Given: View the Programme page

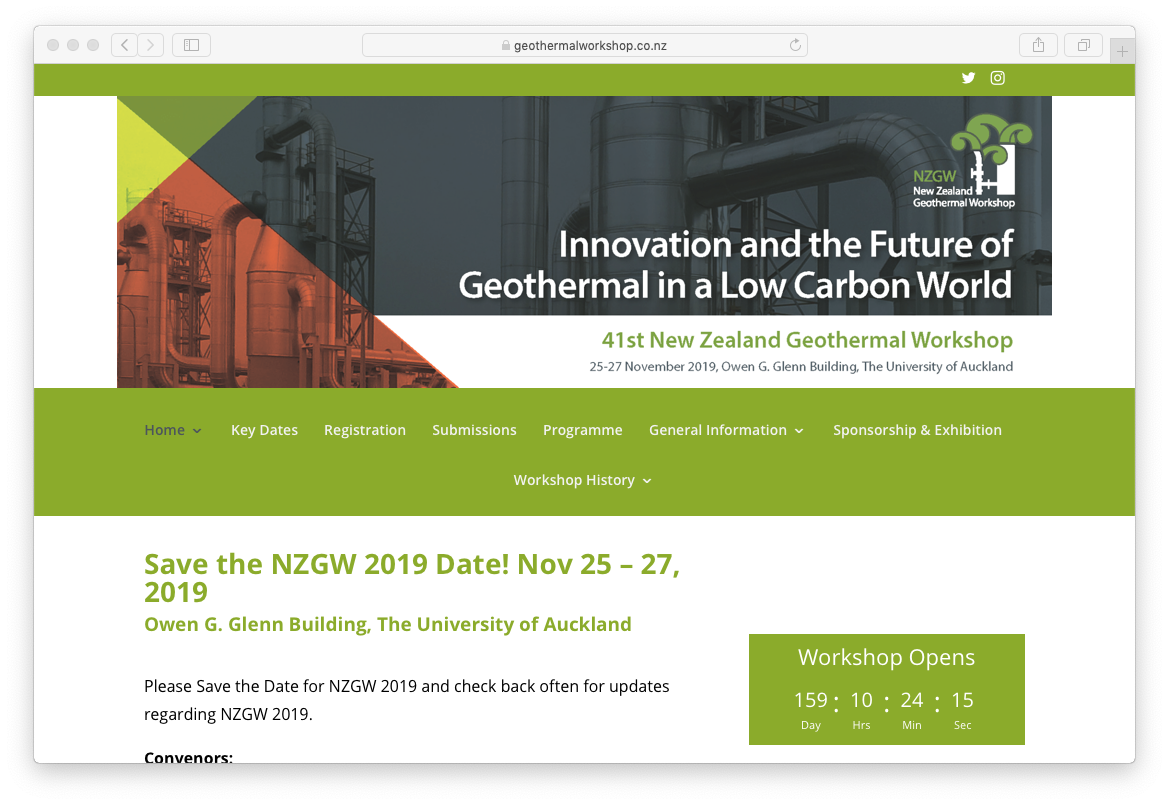Looking at the screenshot, I should tap(582, 430).
